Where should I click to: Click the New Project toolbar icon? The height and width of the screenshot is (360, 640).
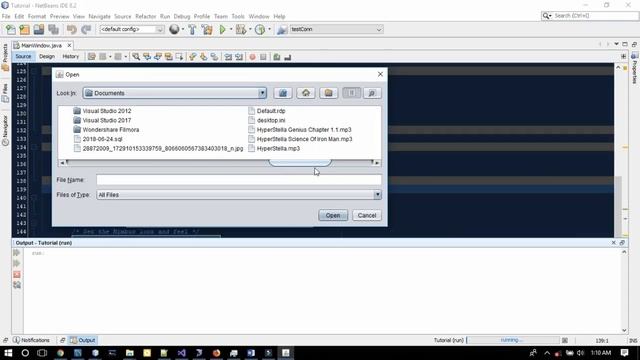(x=24, y=29)
